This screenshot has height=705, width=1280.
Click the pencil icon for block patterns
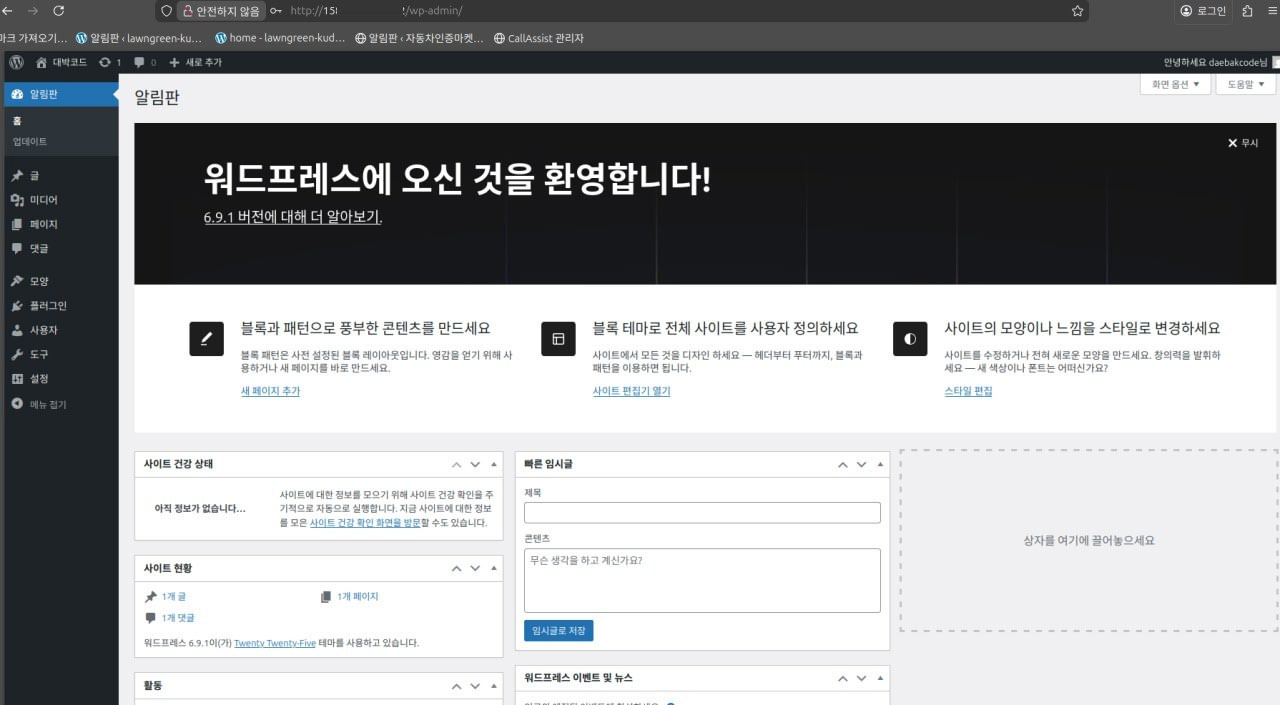pos(206,339)
